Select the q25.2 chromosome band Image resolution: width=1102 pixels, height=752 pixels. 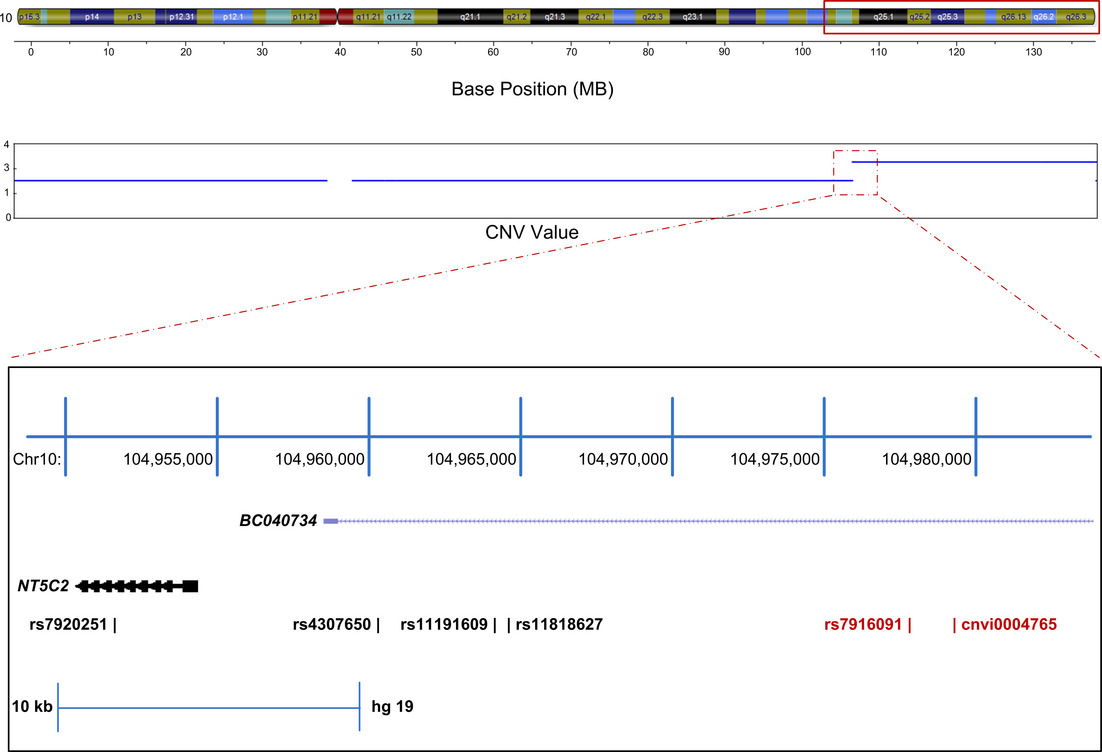(x=919, y=17)
